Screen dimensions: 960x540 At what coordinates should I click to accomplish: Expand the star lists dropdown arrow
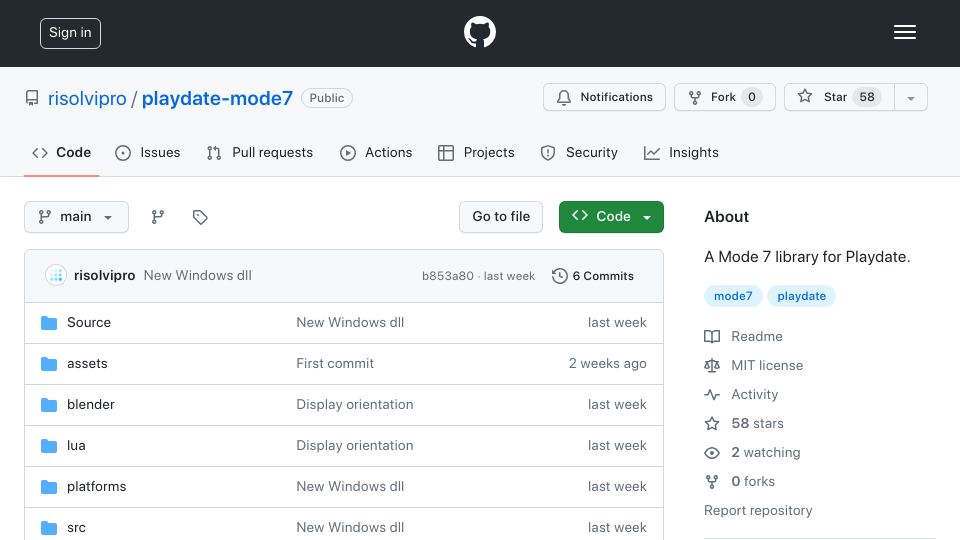tap(911, 97)
